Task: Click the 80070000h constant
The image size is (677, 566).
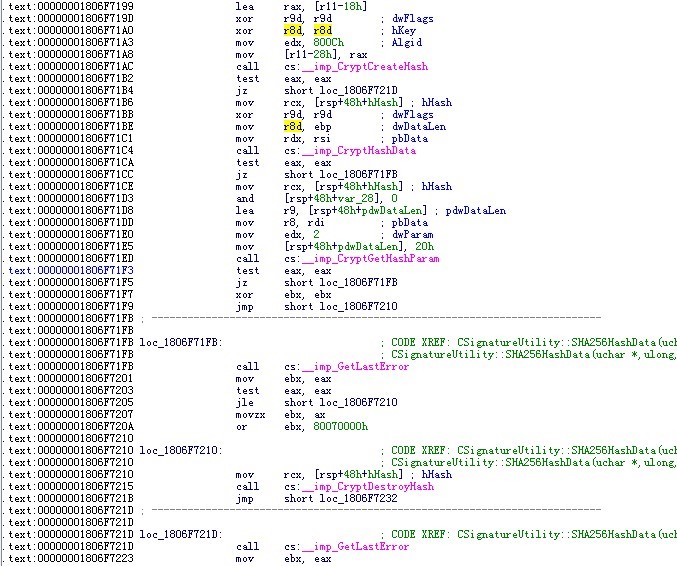Action: click(341, 427)
